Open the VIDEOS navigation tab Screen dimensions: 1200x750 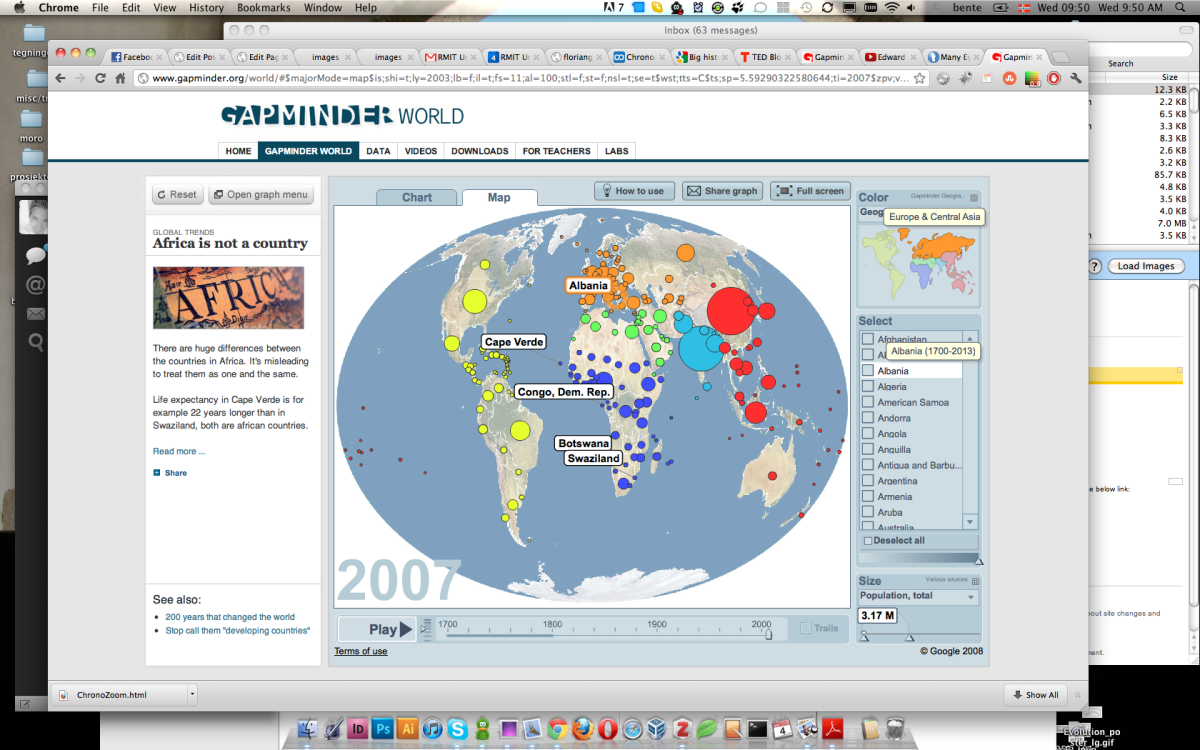tap(421, 151)
